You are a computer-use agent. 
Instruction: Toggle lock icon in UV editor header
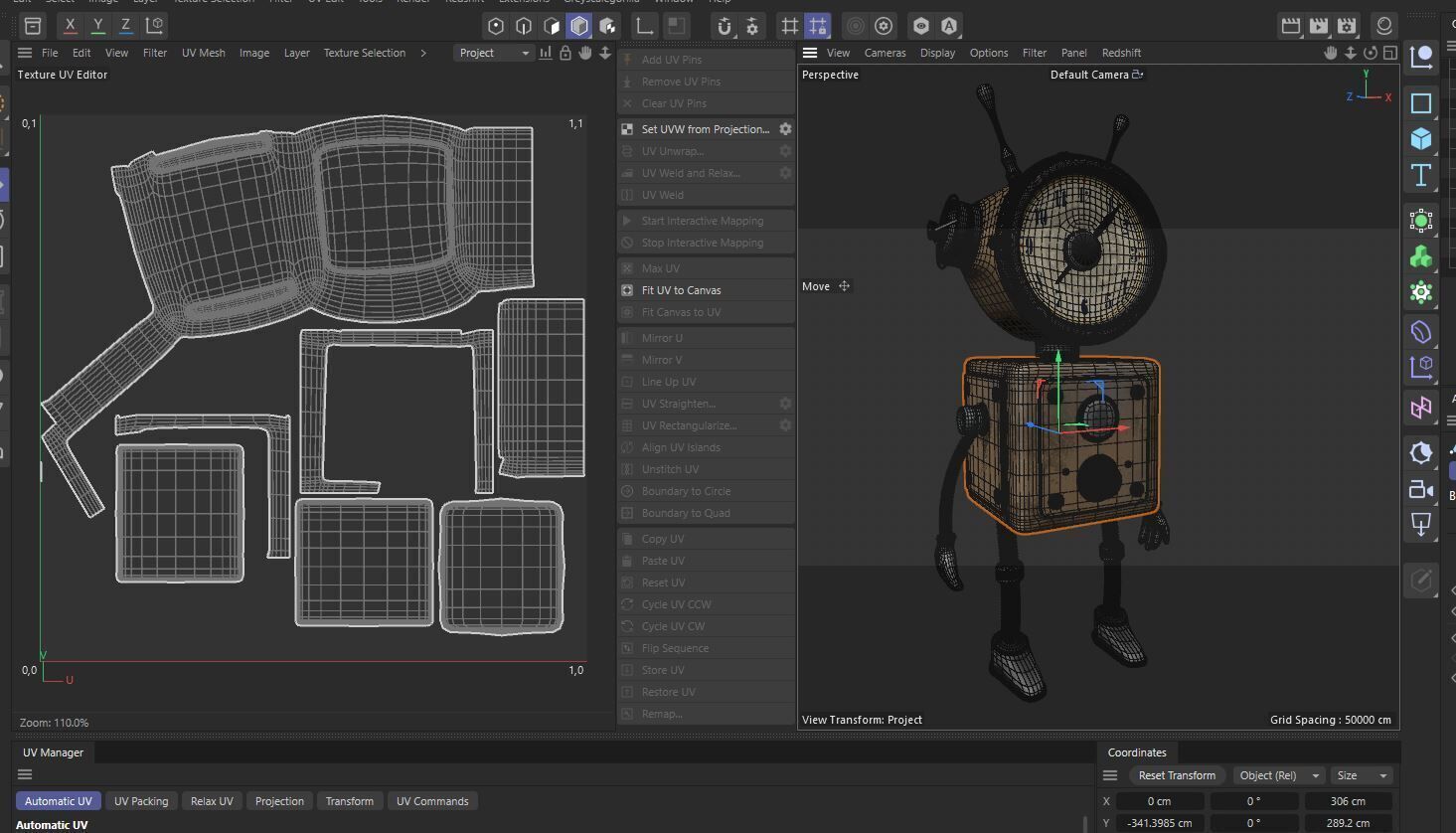(566, 53)
